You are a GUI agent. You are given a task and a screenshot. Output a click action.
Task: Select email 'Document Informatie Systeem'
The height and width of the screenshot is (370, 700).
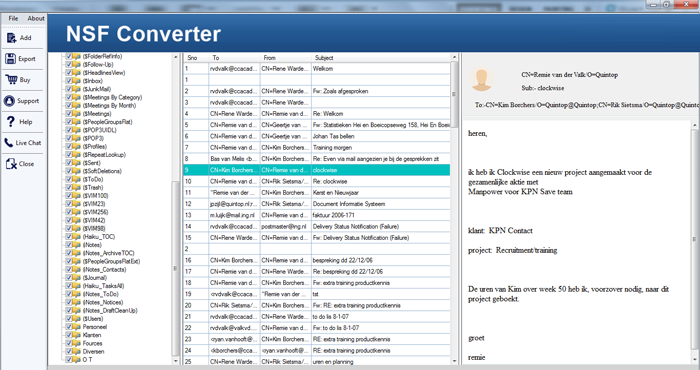pyautogui.click(x=317, y=204)
